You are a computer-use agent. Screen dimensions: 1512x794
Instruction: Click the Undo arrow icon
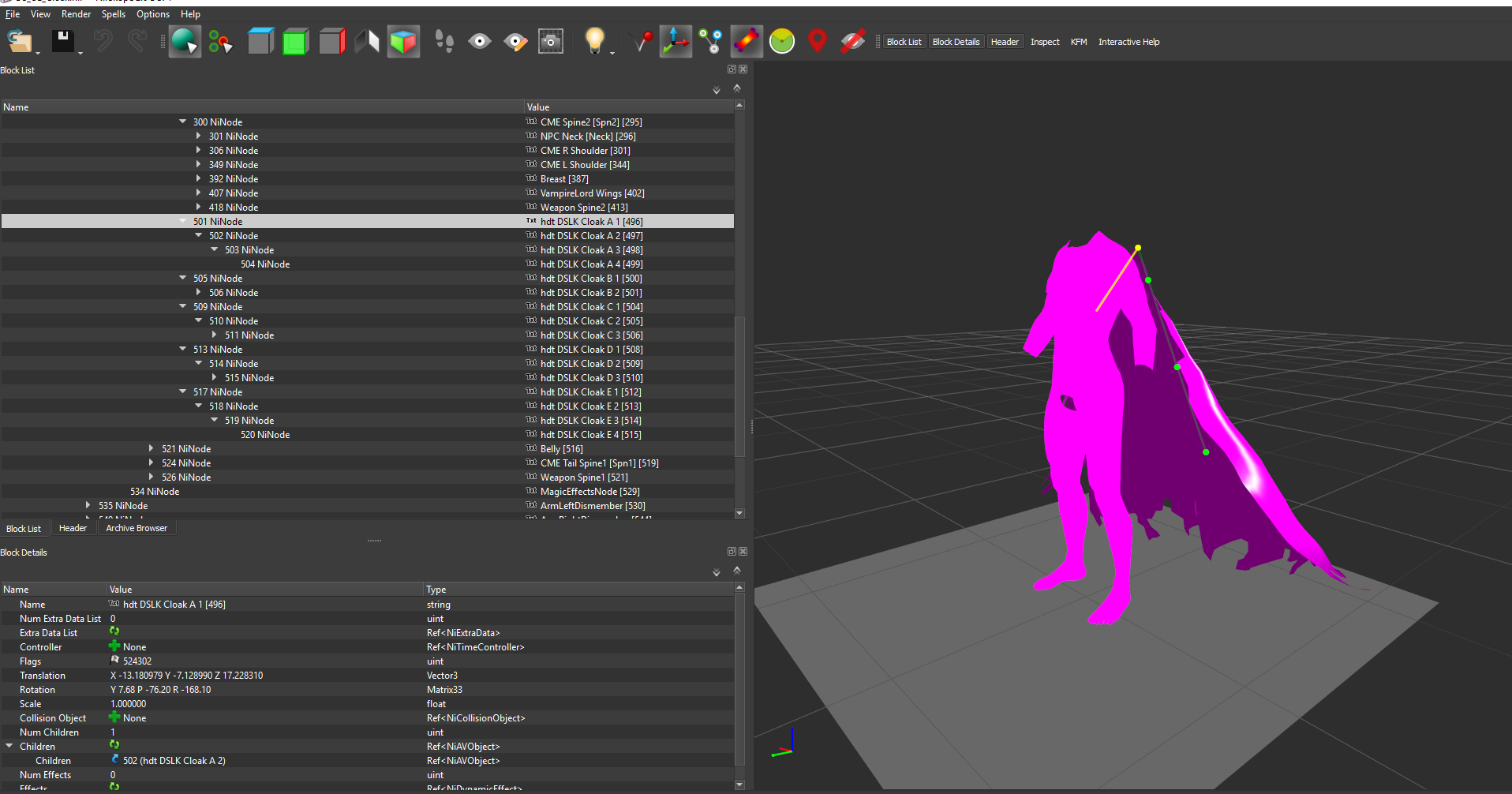pyautogui.click(x=103, y=41)
